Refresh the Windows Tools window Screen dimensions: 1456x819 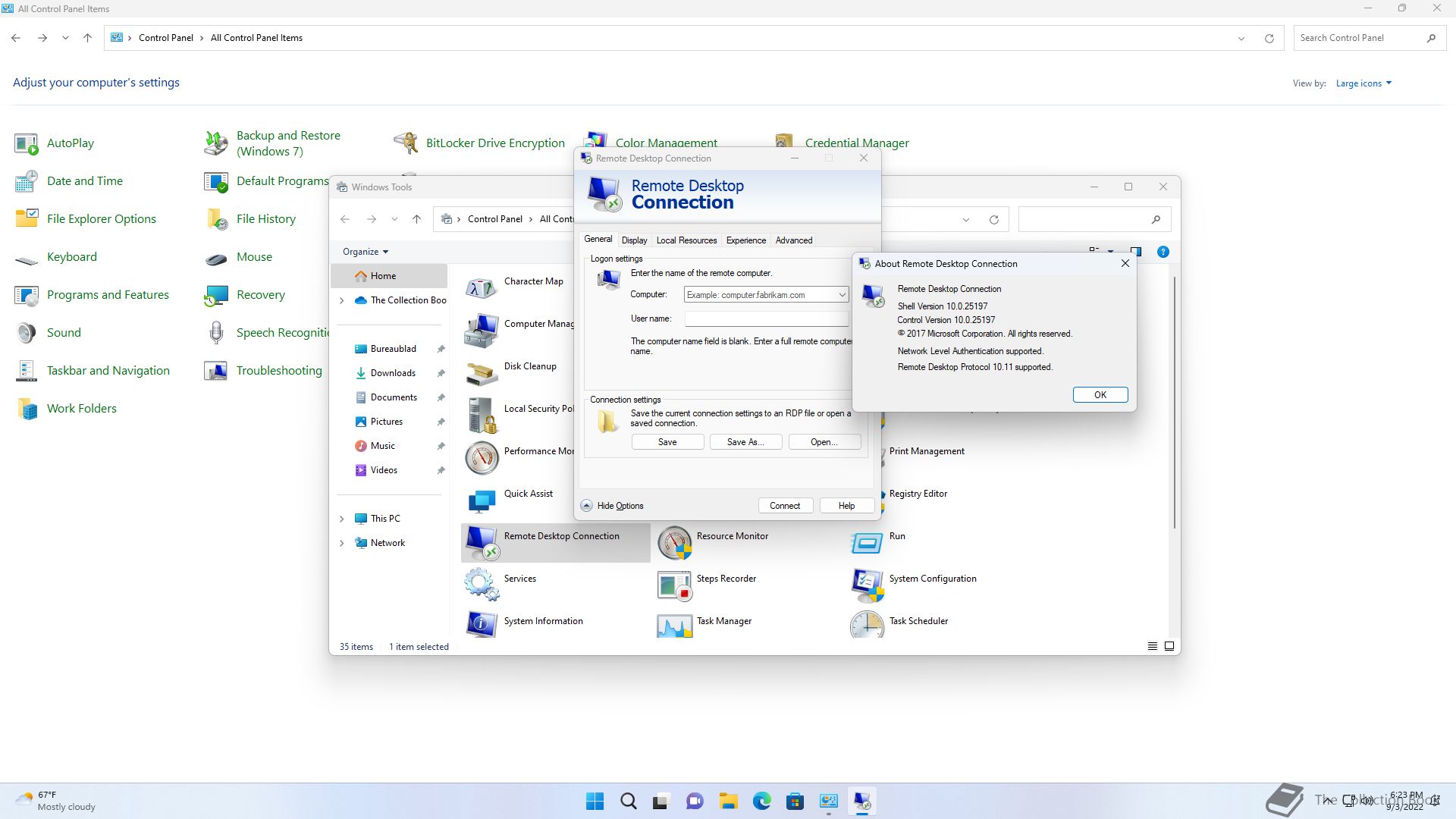(993, 220)
